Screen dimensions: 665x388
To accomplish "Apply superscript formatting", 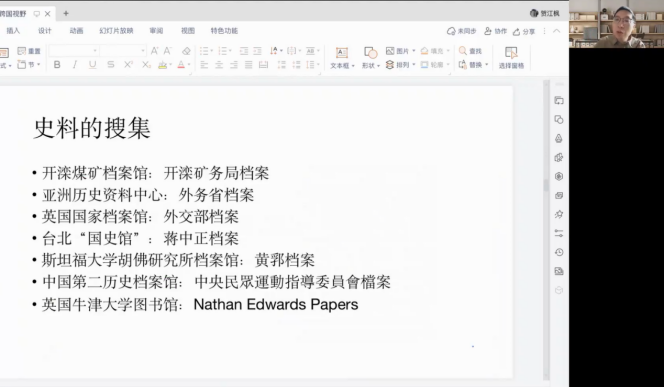I will pyautogui.click(x=128, y=64).
